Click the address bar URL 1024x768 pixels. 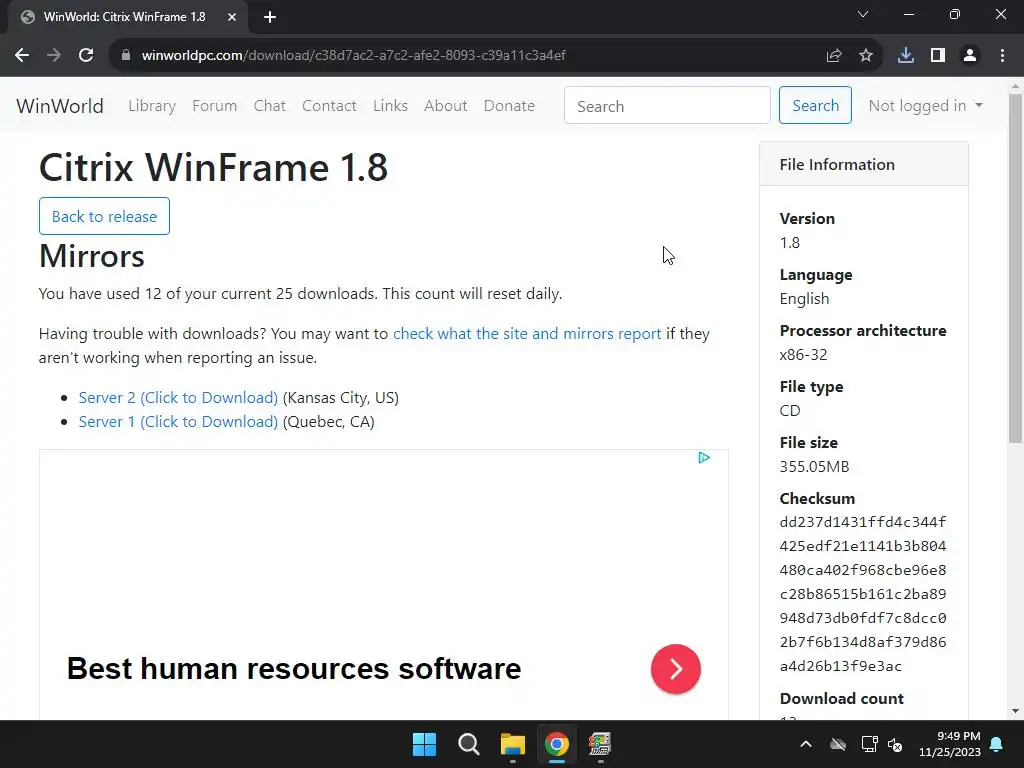(x=353, y=56)
